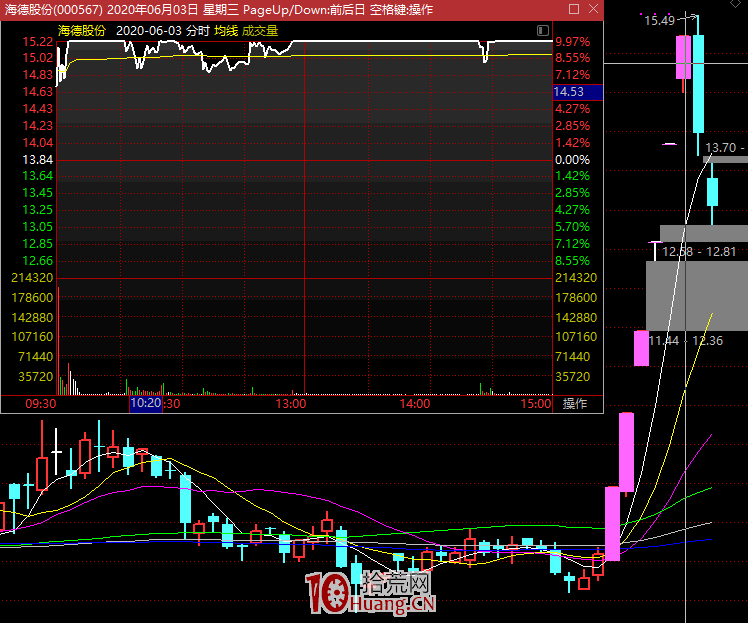Maximize the intraday chart popup window
The image size is (748, 623).
pos(575,10)
